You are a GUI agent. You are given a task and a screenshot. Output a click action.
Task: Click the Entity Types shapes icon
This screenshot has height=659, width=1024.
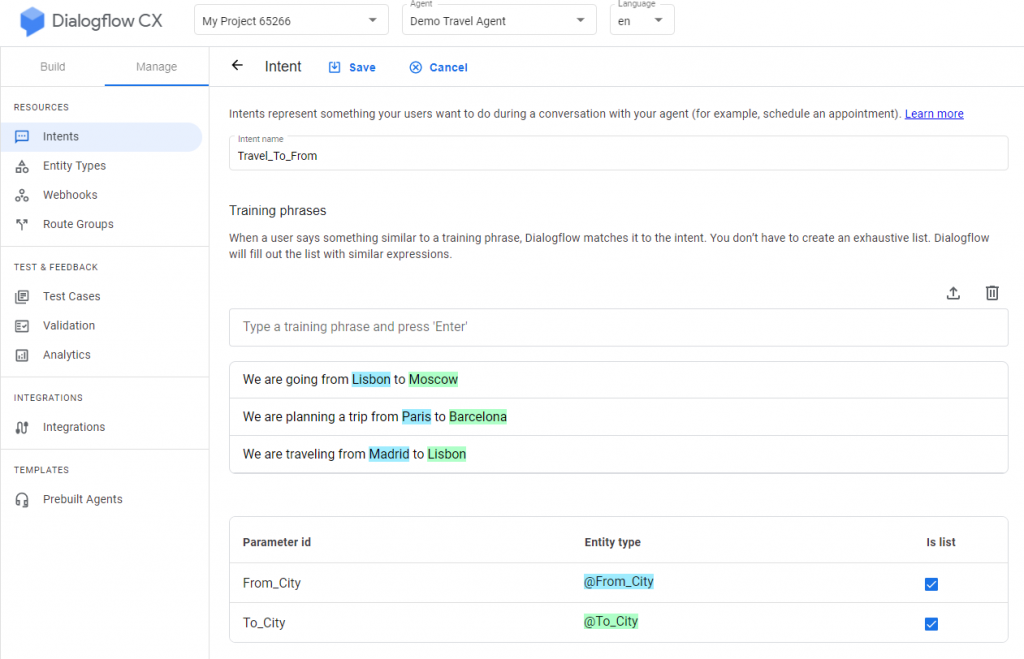click(x=22, y=166)
